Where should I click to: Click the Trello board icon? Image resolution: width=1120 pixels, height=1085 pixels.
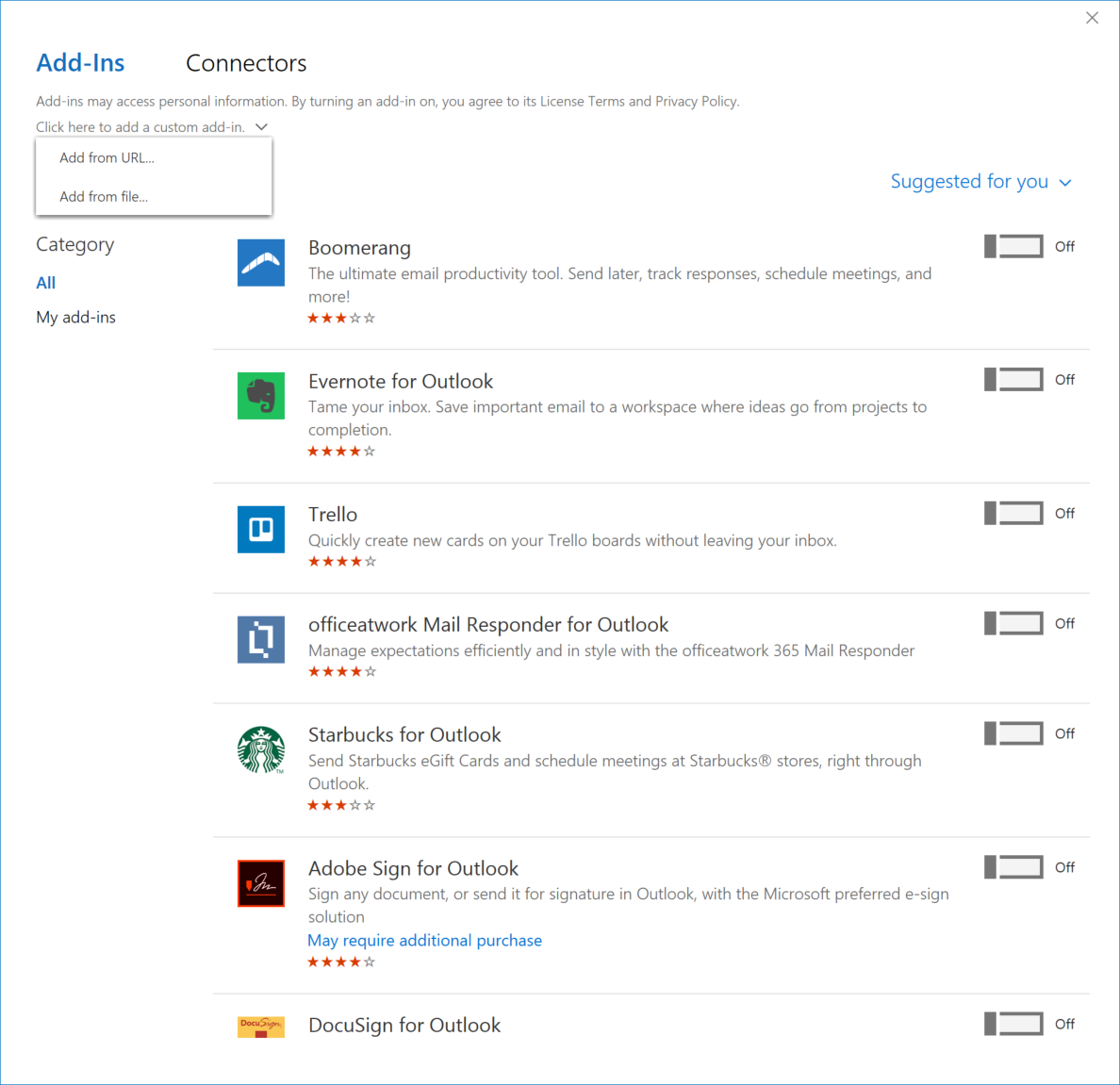[261, 529]
